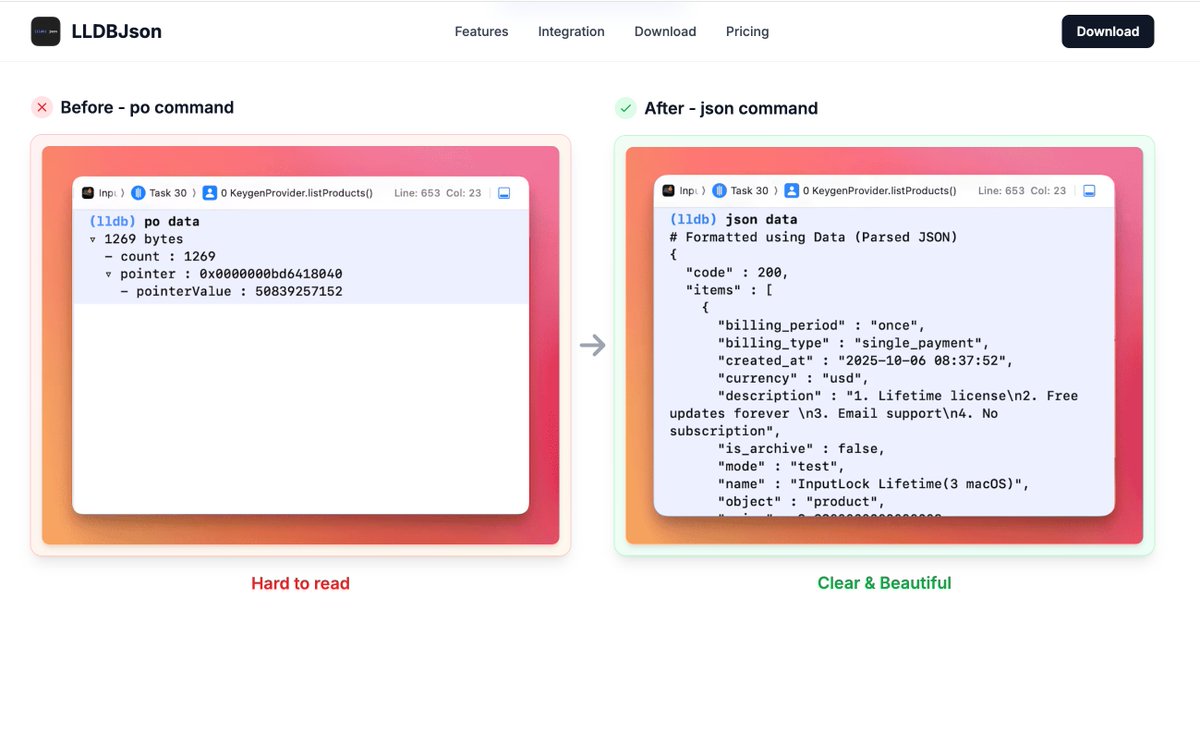Click the '"description"' line in JSON output
1200x745 pixels.
coord(874,413)
